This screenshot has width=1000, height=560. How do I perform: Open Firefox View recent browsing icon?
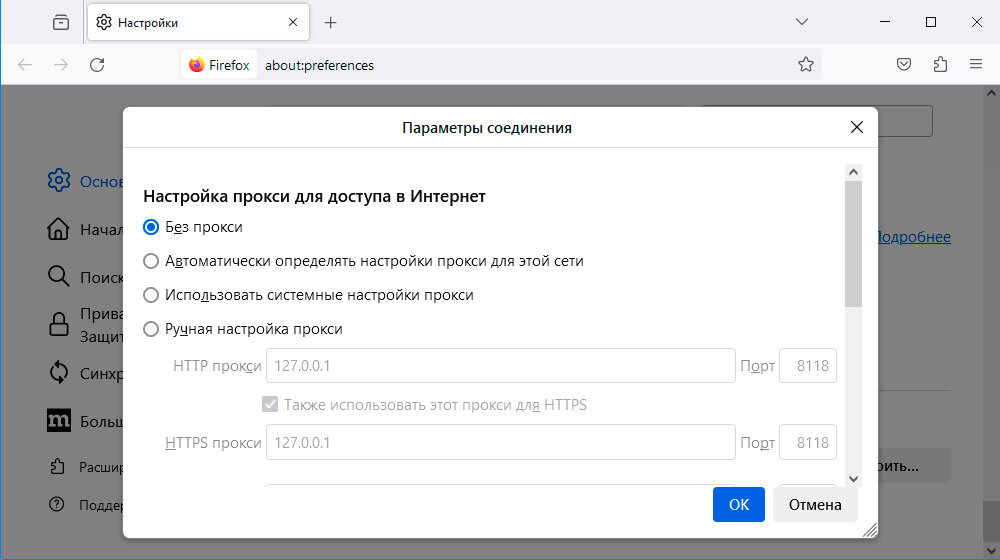tap(61, 22)
